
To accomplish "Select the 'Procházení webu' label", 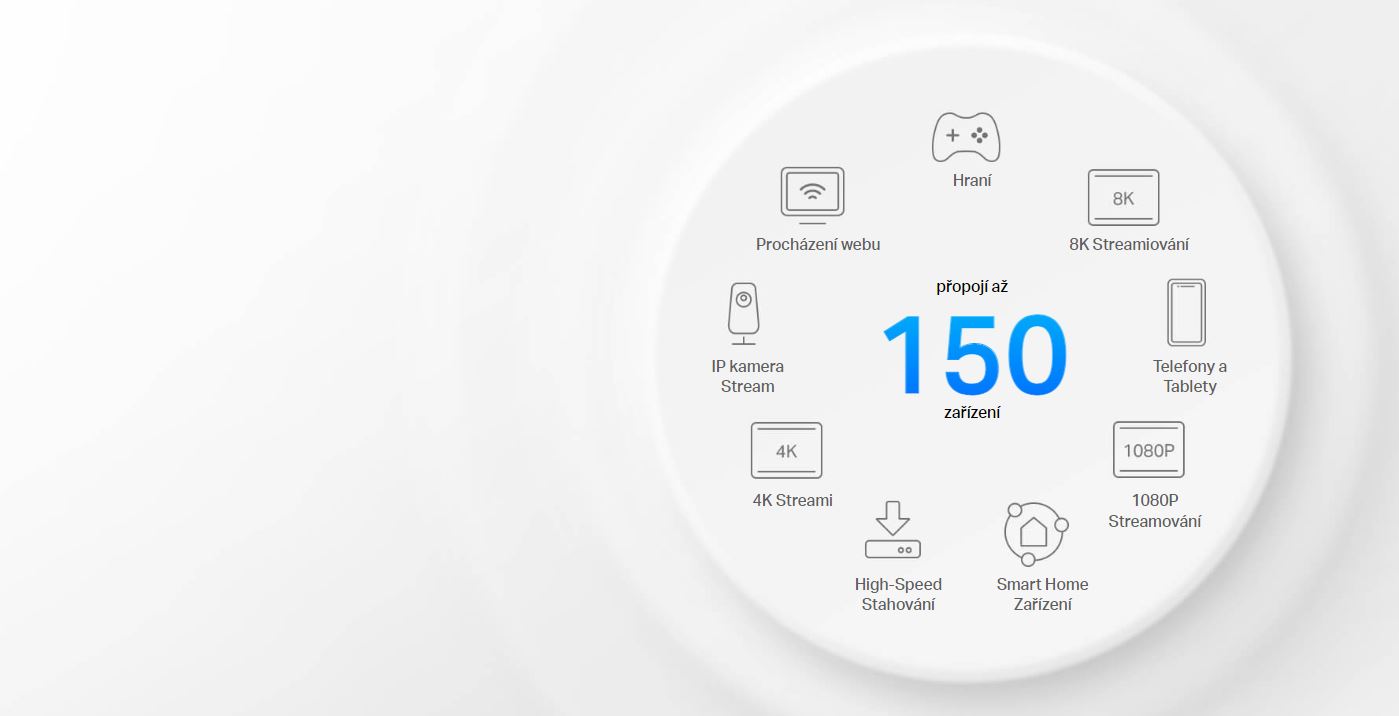I will point(818,245).
